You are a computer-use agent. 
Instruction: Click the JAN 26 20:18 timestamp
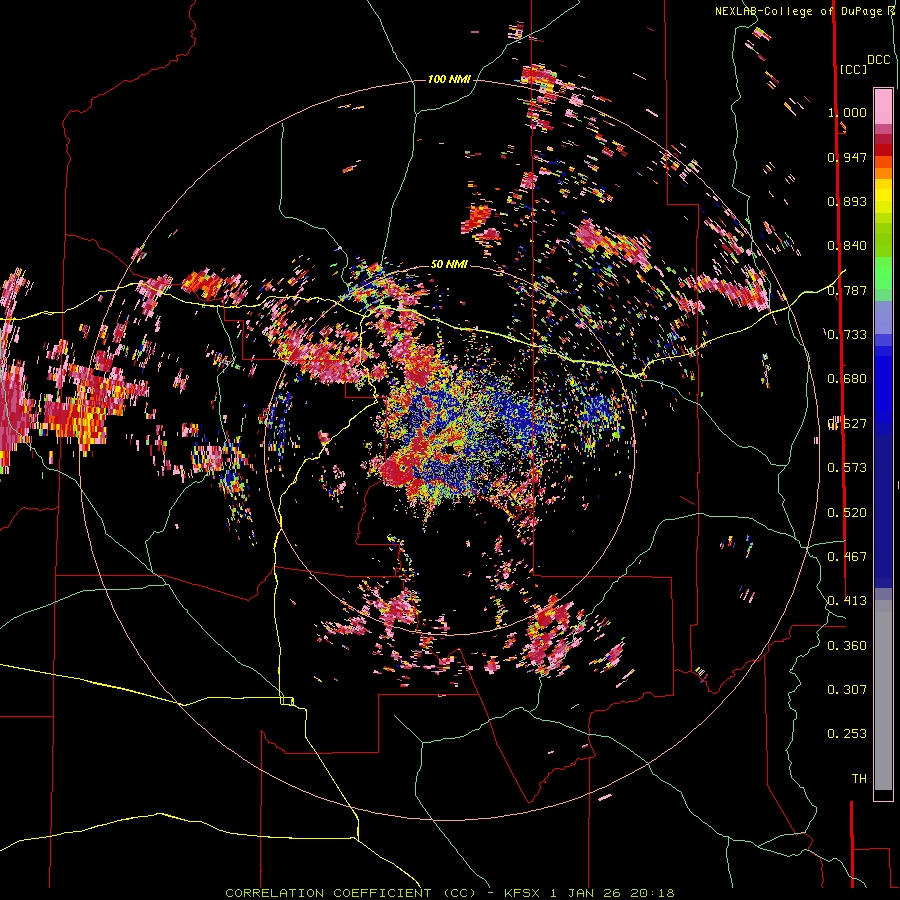(x=621, y=893)
